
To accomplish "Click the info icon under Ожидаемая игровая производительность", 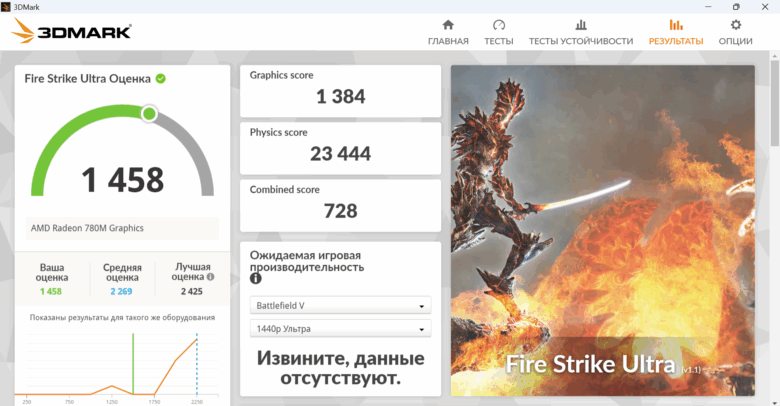I will pyautogui.click(x=256, y=279).
